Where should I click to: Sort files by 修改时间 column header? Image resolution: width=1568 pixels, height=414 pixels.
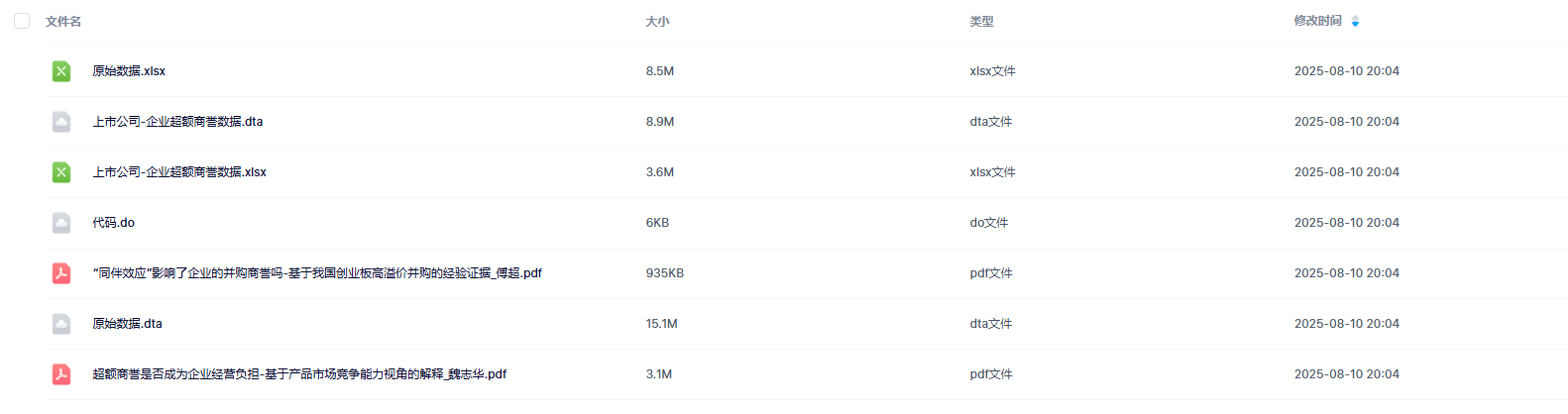1317,21
